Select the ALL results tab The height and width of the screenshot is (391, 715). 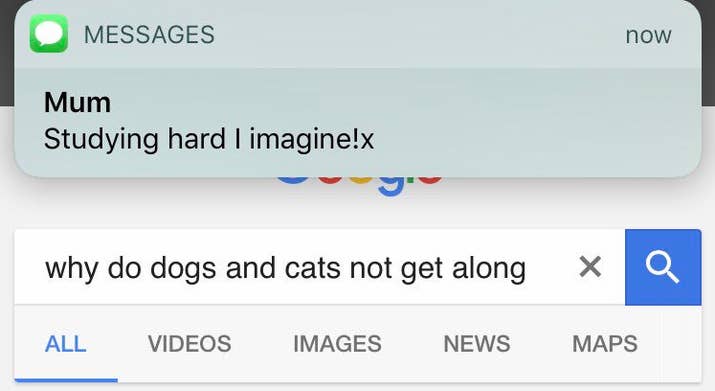tap(66, 344)
